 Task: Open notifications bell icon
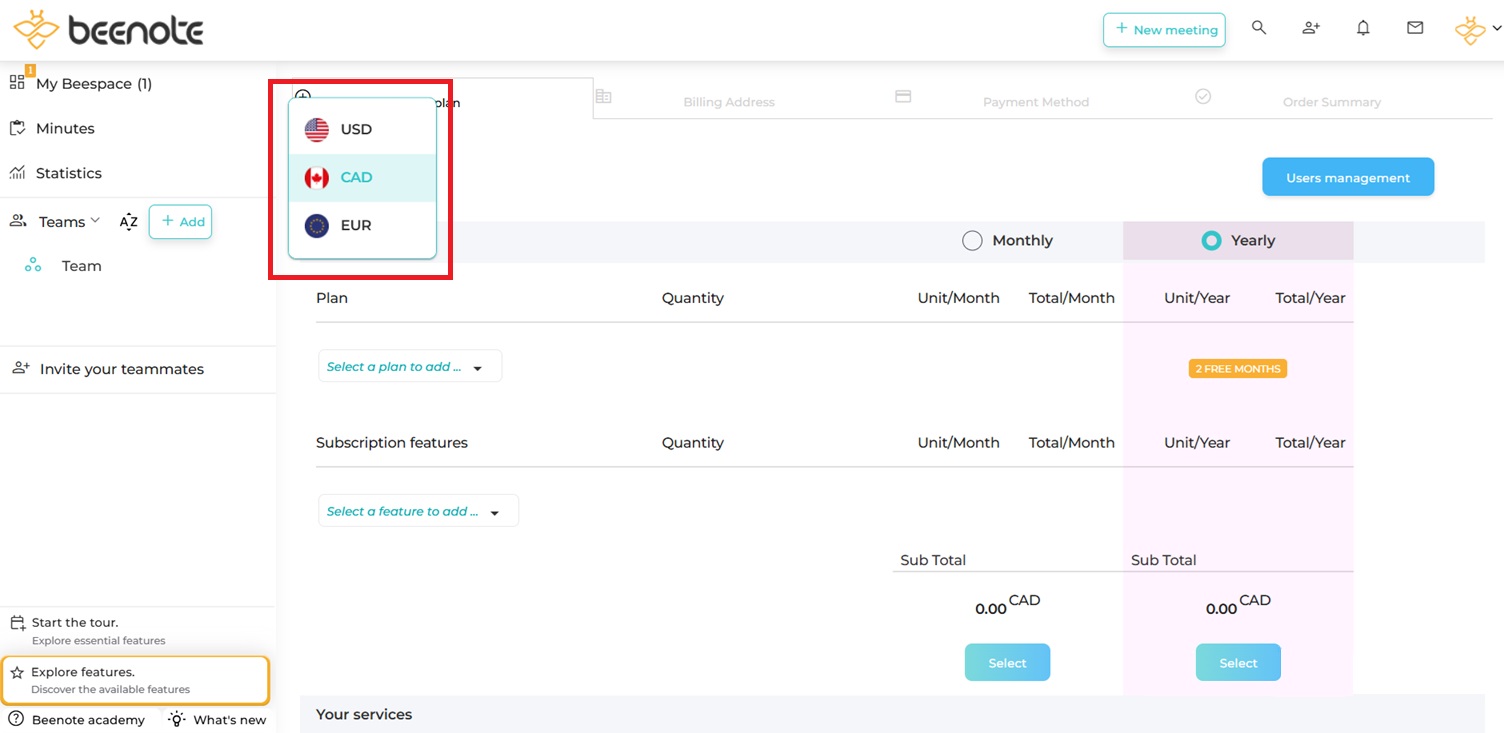pyautogui.click(x=1363, y=28)
